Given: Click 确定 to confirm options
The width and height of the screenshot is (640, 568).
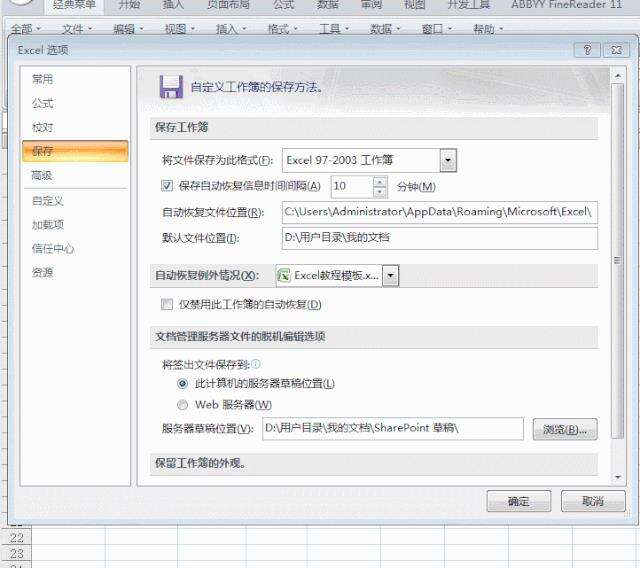Looking at the screenshot, I should point(519,501).
